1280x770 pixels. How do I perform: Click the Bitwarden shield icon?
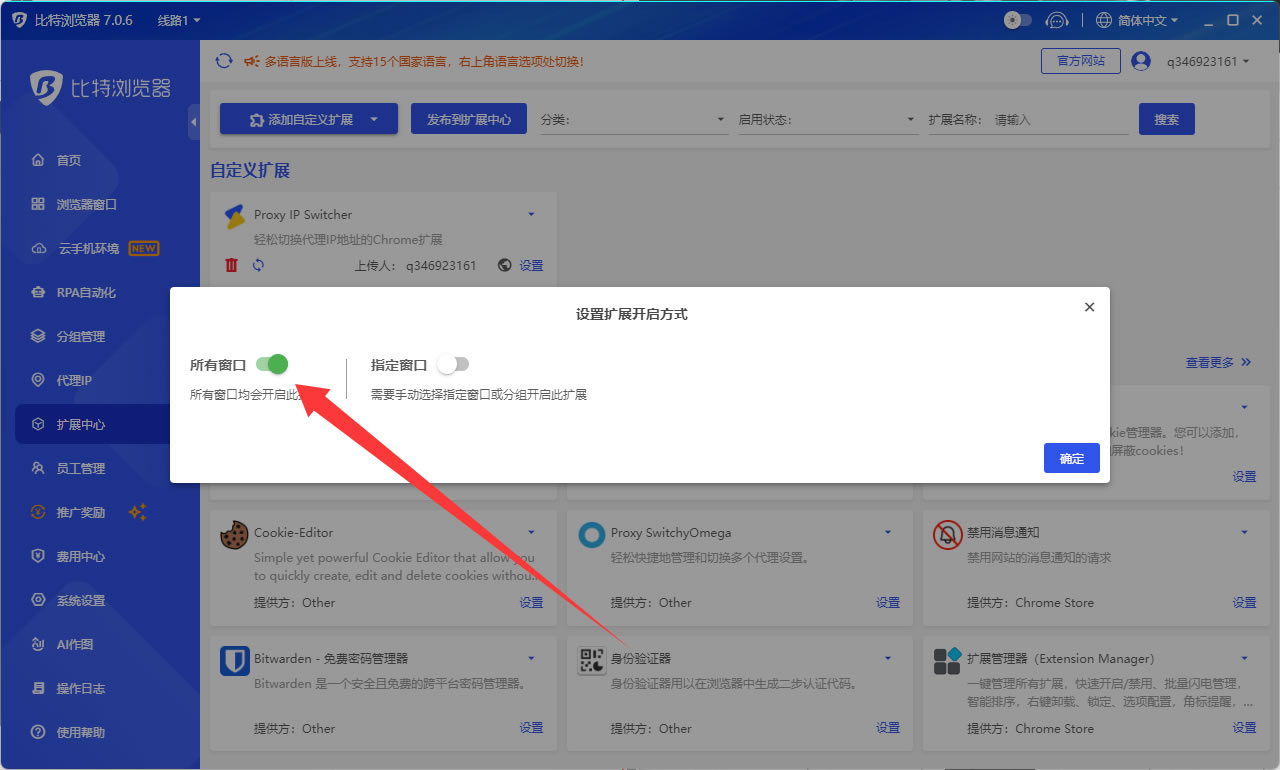[x=234, y=661]
